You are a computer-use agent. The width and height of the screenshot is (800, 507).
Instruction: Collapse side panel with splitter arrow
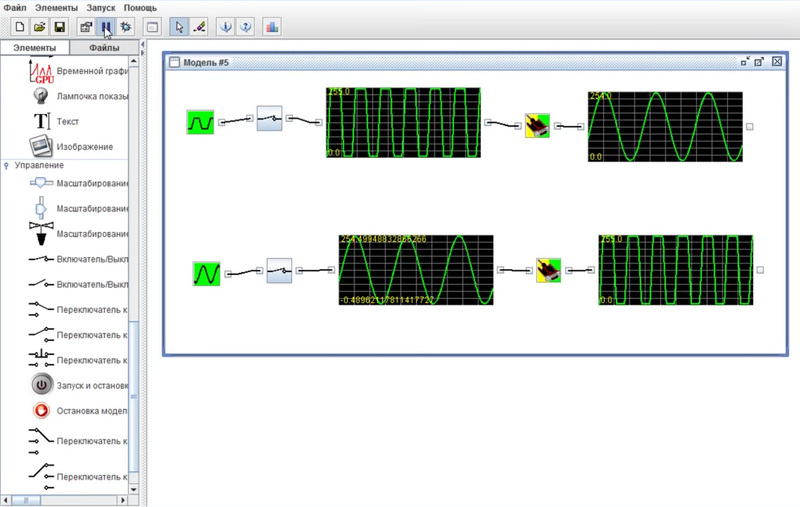coord(142,45)
